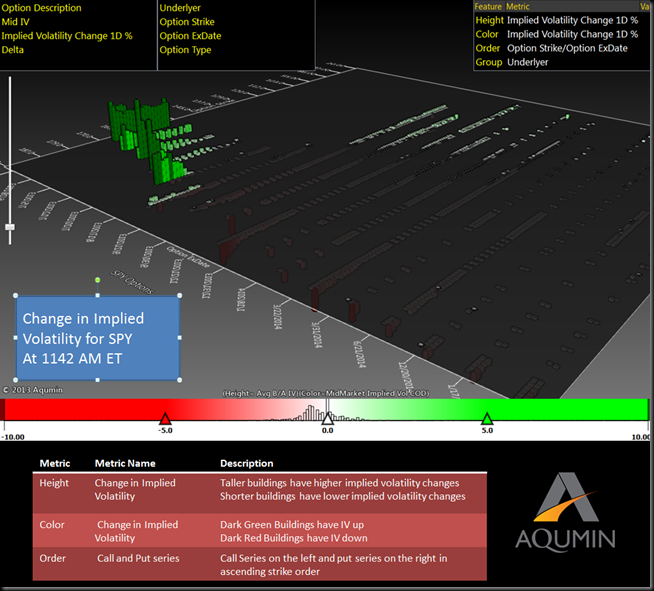Click the 'Metric' column header in legend
The width and height of the screenshot is (654, 591).
tap(518, 7)
